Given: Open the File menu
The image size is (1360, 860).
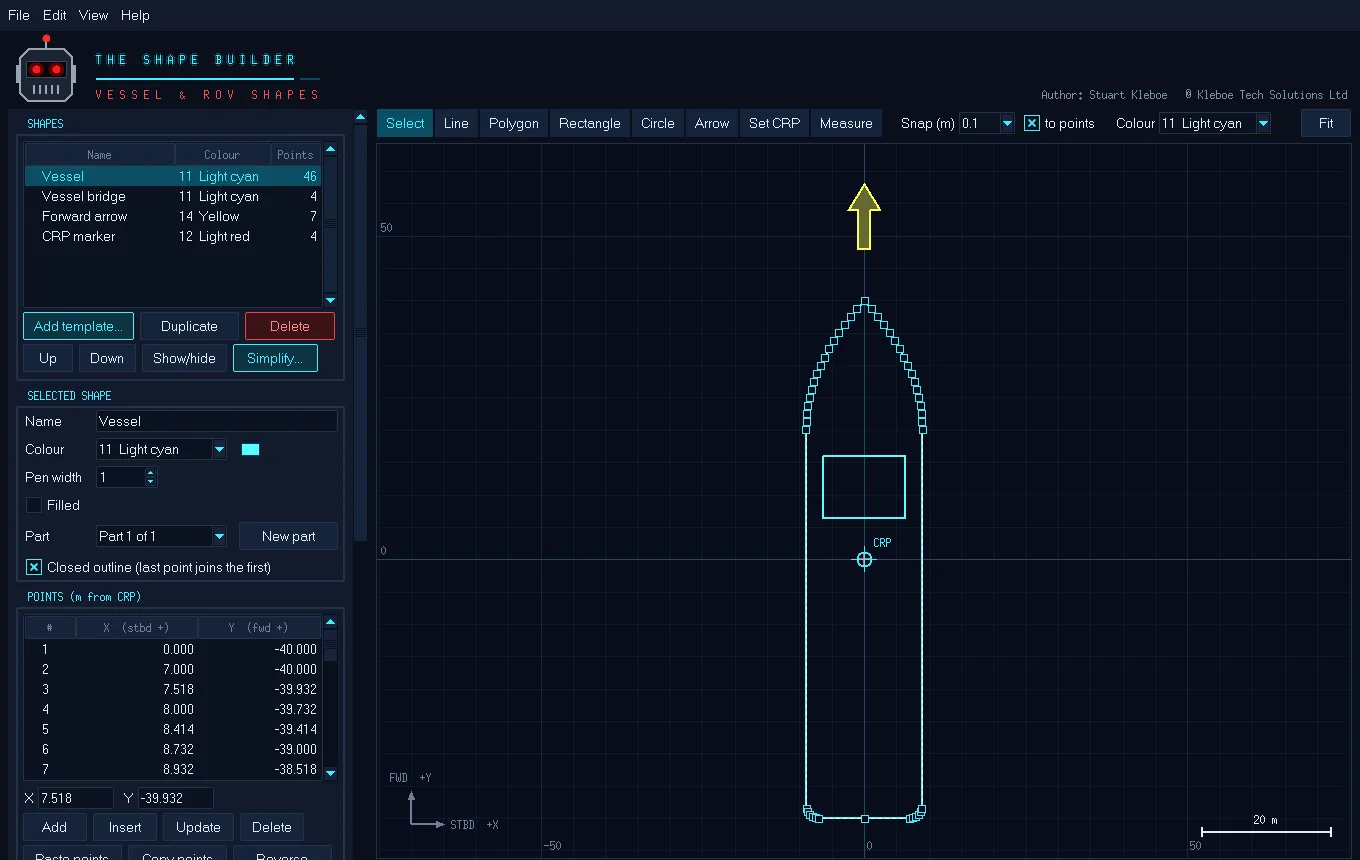Looking at the screenshot, I should click(19, 15).
